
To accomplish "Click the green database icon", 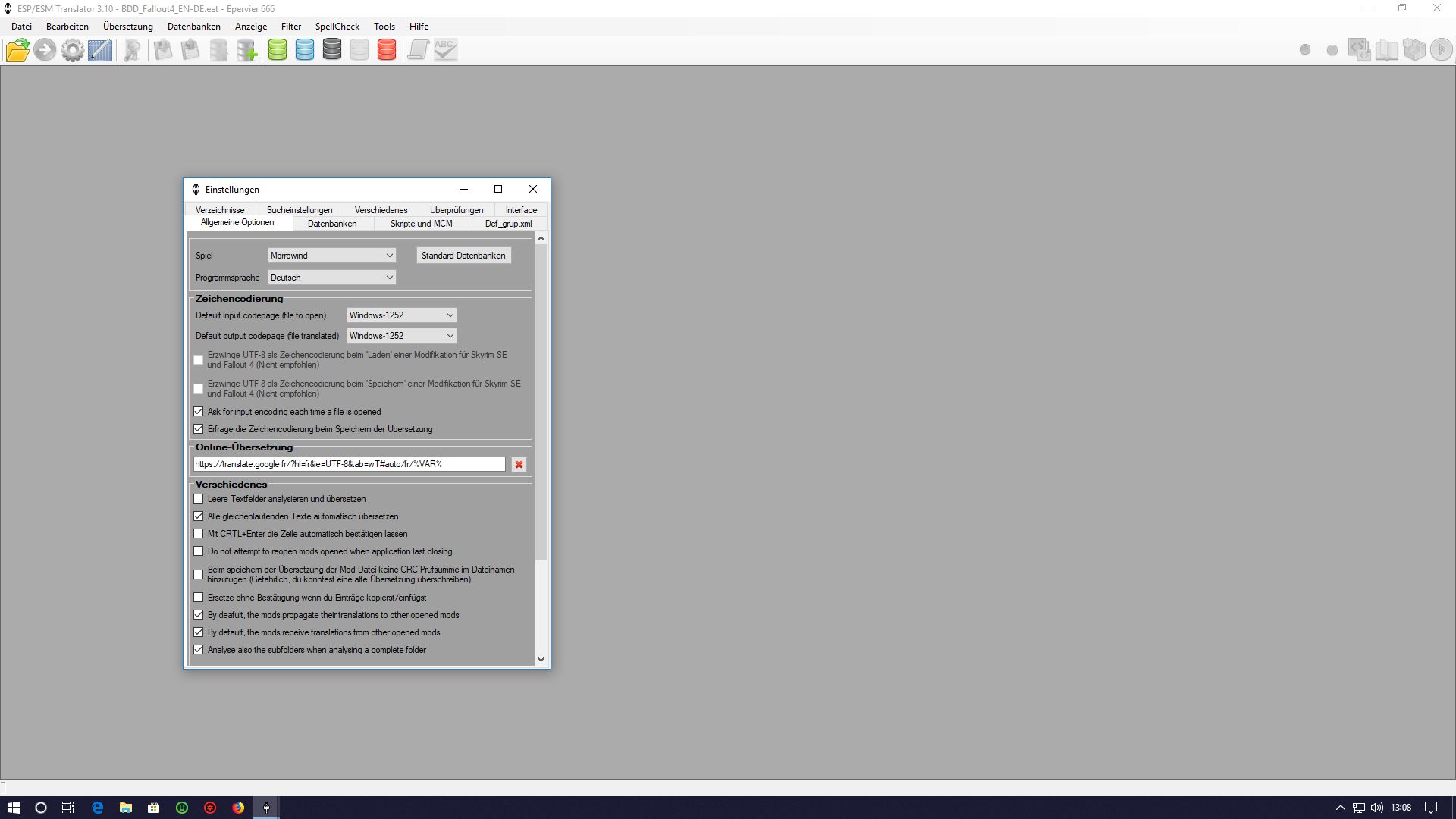I will 278,50.
